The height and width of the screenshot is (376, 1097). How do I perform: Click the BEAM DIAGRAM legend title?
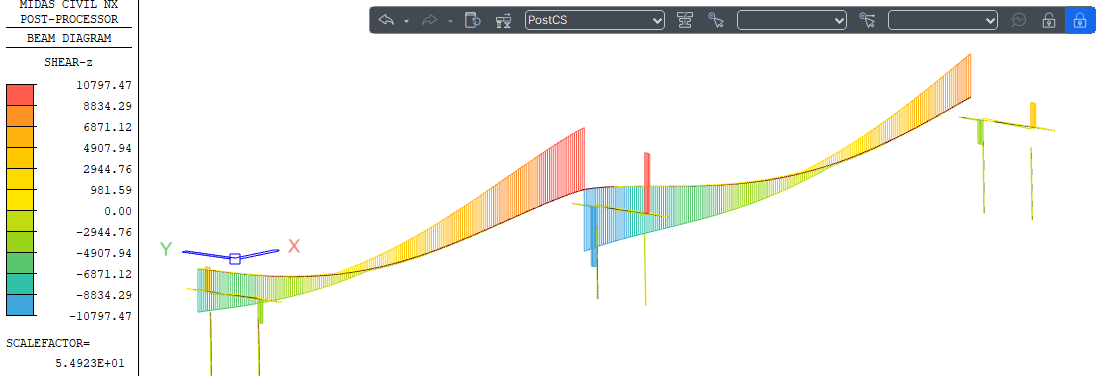(69, 39)
